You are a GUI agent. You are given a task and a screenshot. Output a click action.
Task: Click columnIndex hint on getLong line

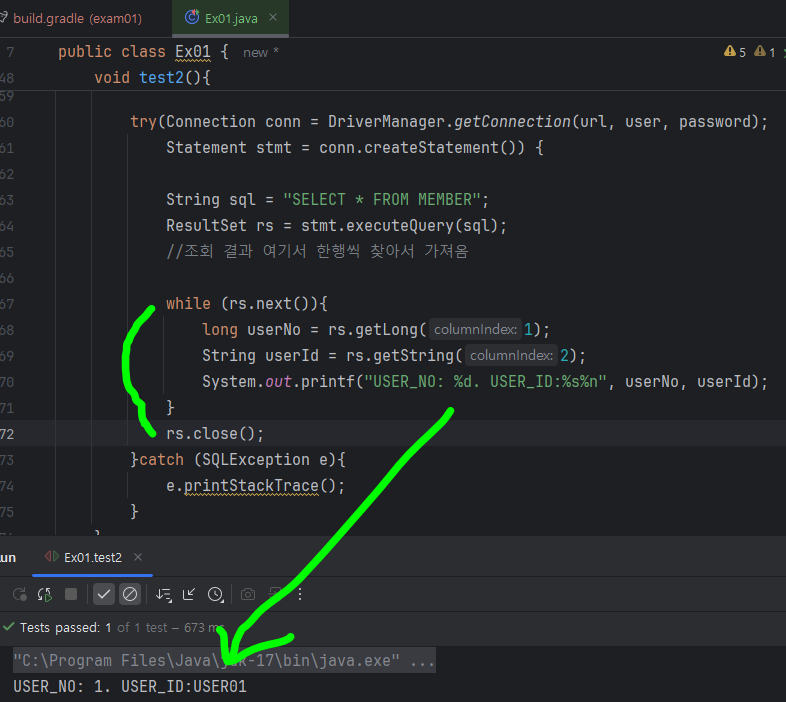click(475, 329)
